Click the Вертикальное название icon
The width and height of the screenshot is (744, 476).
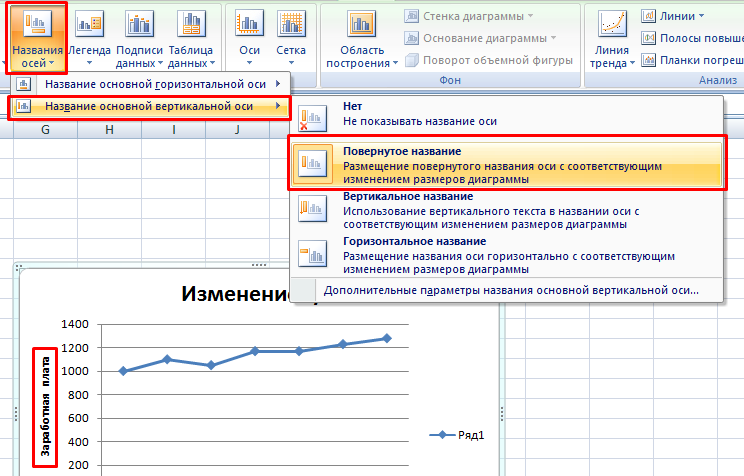click(x=312, y=208)
